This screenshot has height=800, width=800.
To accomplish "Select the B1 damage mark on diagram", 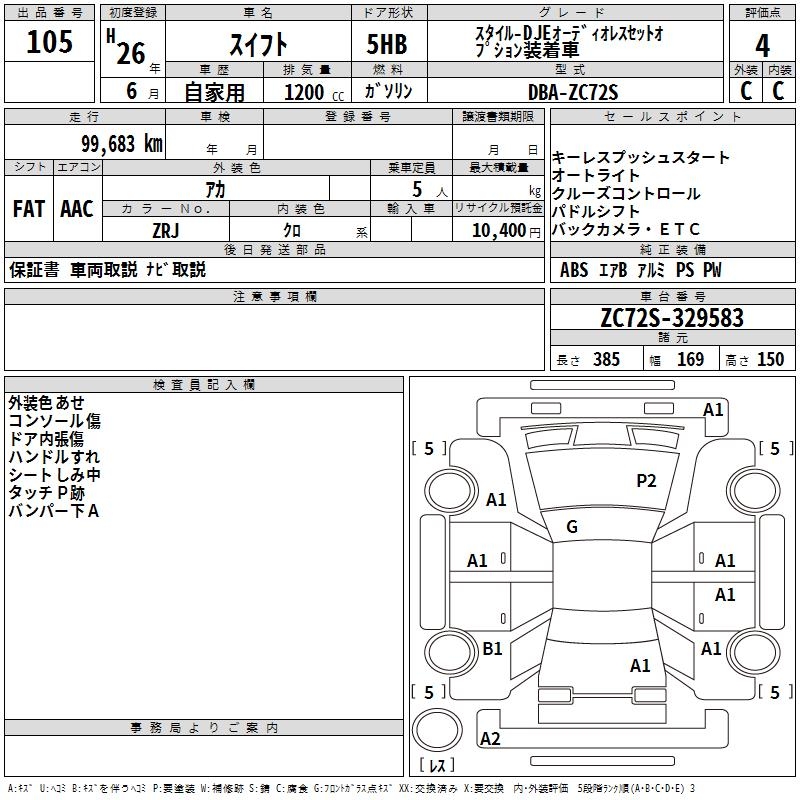I will click(x=492, y=649).
